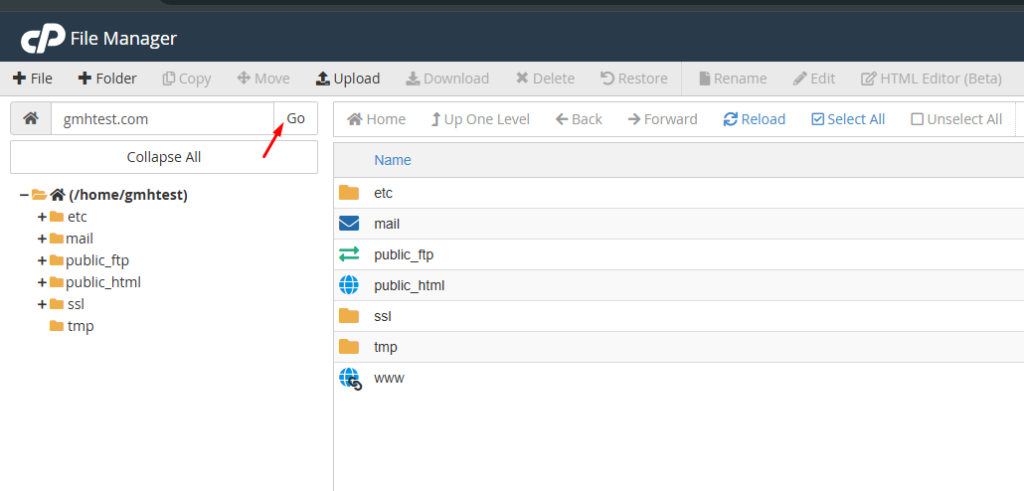Click the path input field gmhtest.com
The height and width of the screenshot is (491, 1024).
click(x=162, y=119)
